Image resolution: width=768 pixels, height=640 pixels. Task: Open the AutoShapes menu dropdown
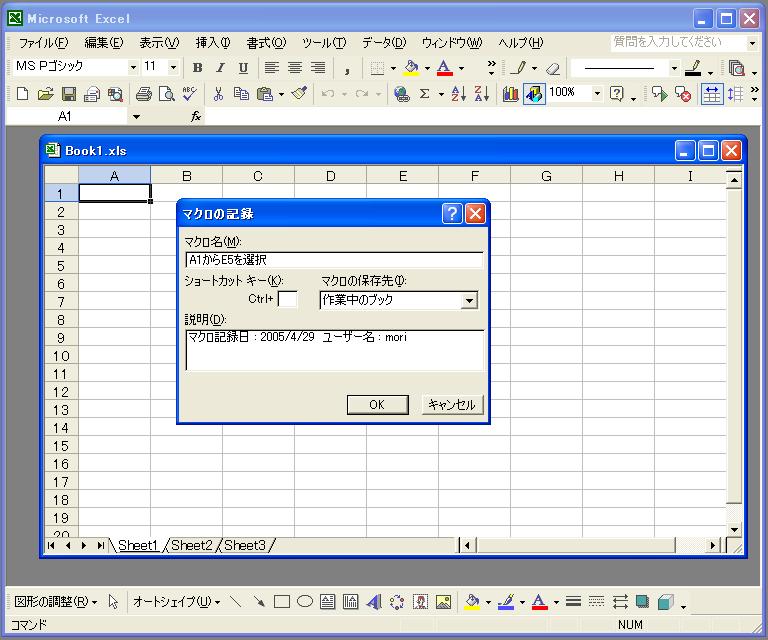(176, 601)
